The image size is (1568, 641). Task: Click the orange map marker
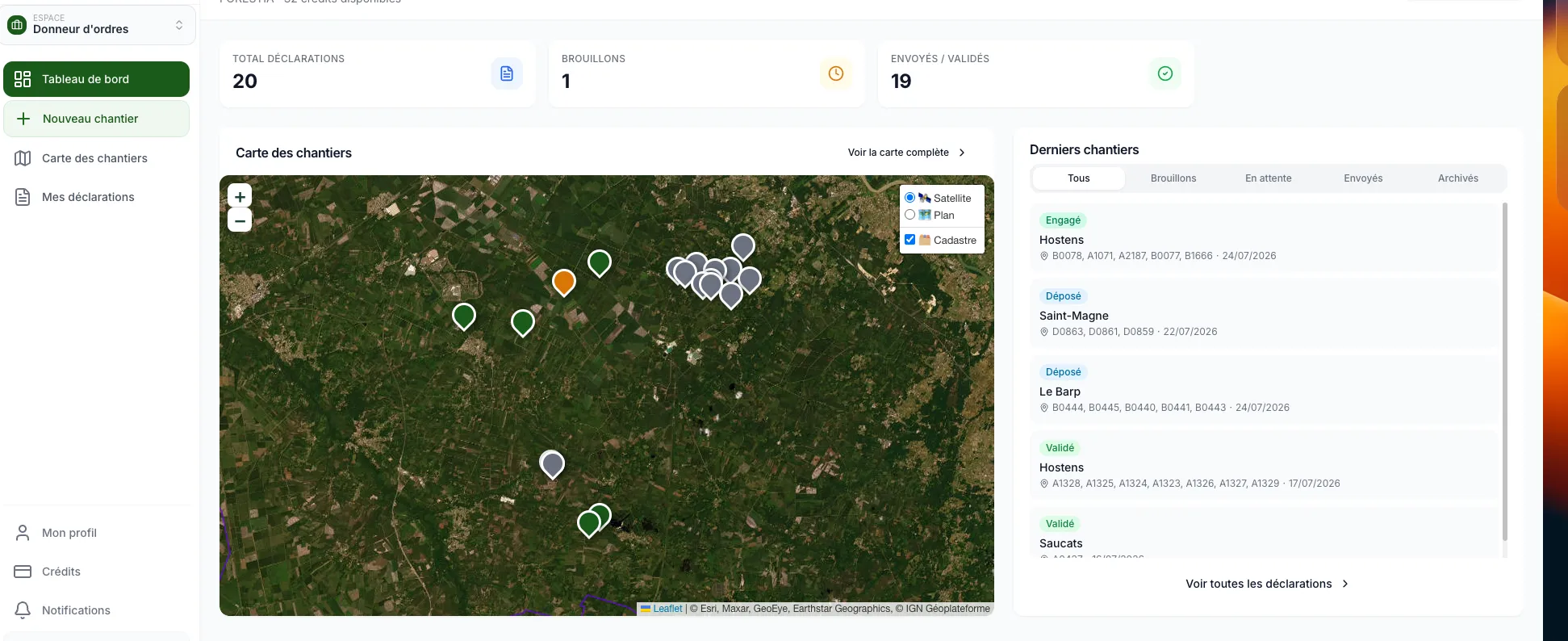coord(564,282)
